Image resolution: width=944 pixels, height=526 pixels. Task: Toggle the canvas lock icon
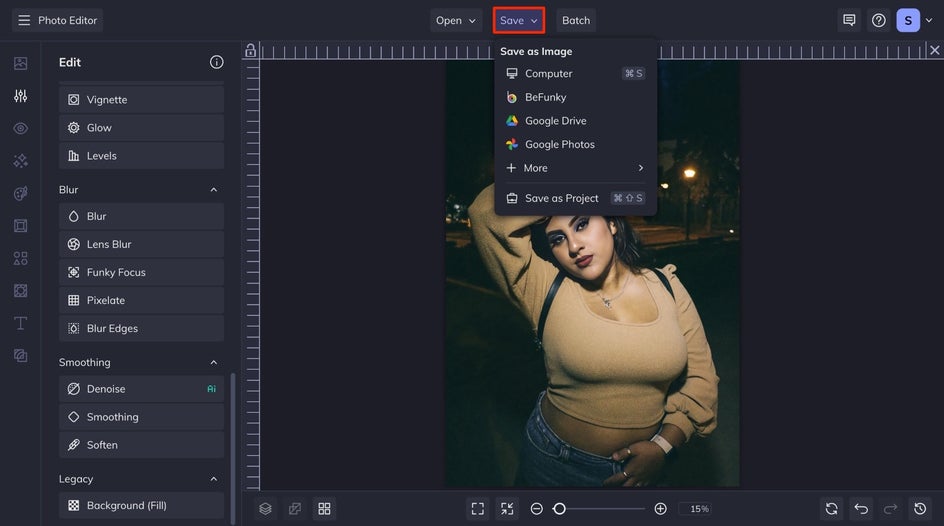point(251,51)
